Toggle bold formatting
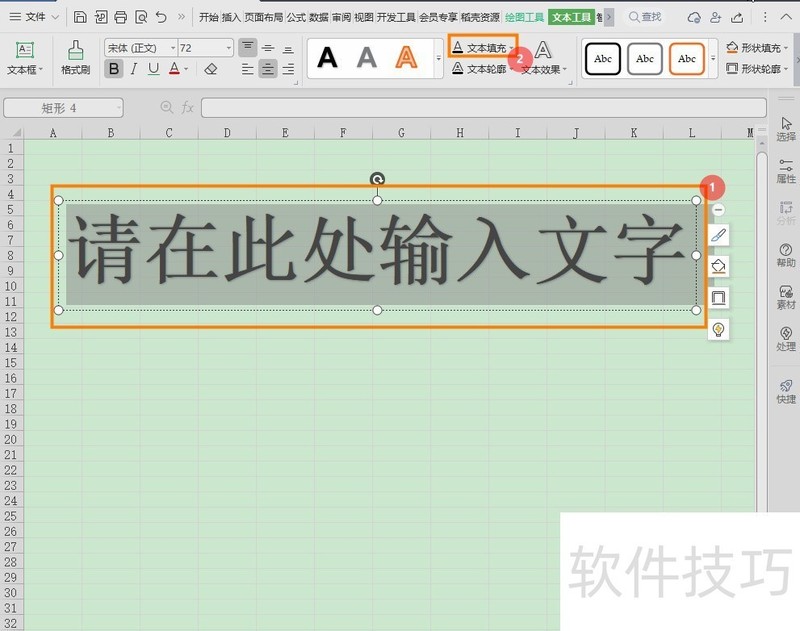This screenshot has width=800, height=631. click(x=115, y=68)
